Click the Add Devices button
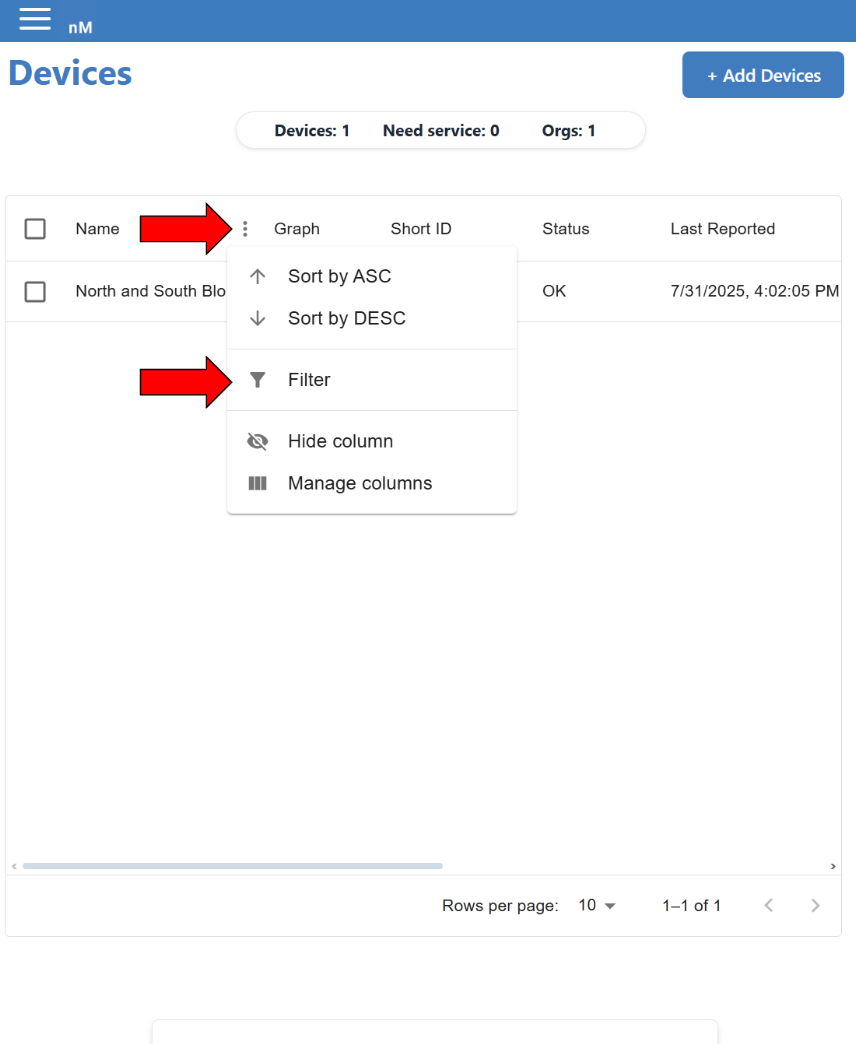856x1044 pixels. pos(763,75)
